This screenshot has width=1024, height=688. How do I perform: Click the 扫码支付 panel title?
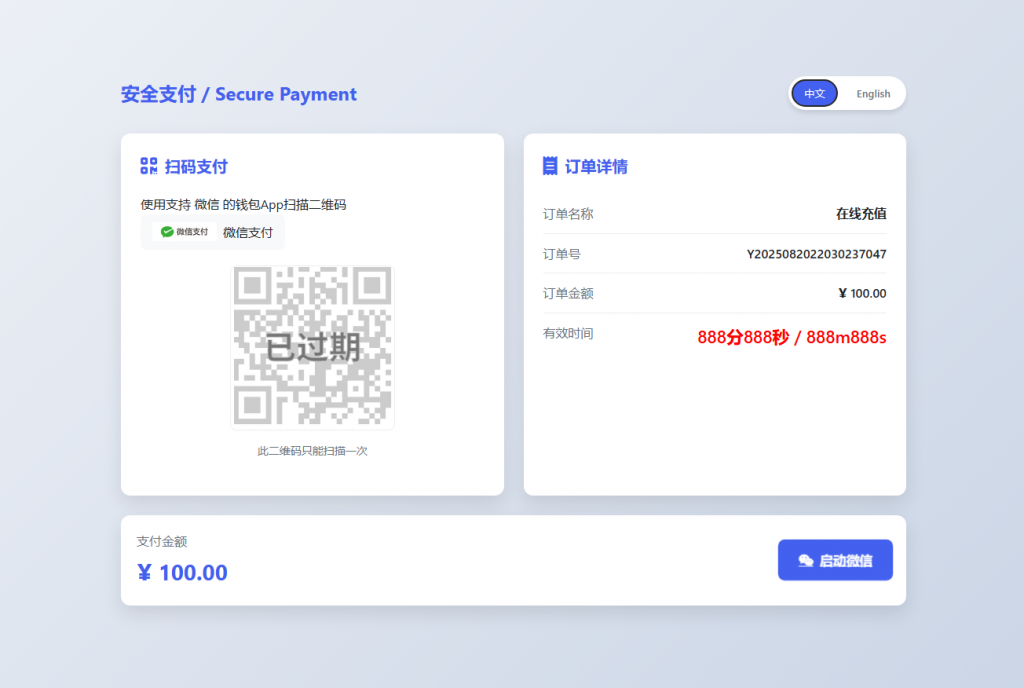tap(197, 166)
